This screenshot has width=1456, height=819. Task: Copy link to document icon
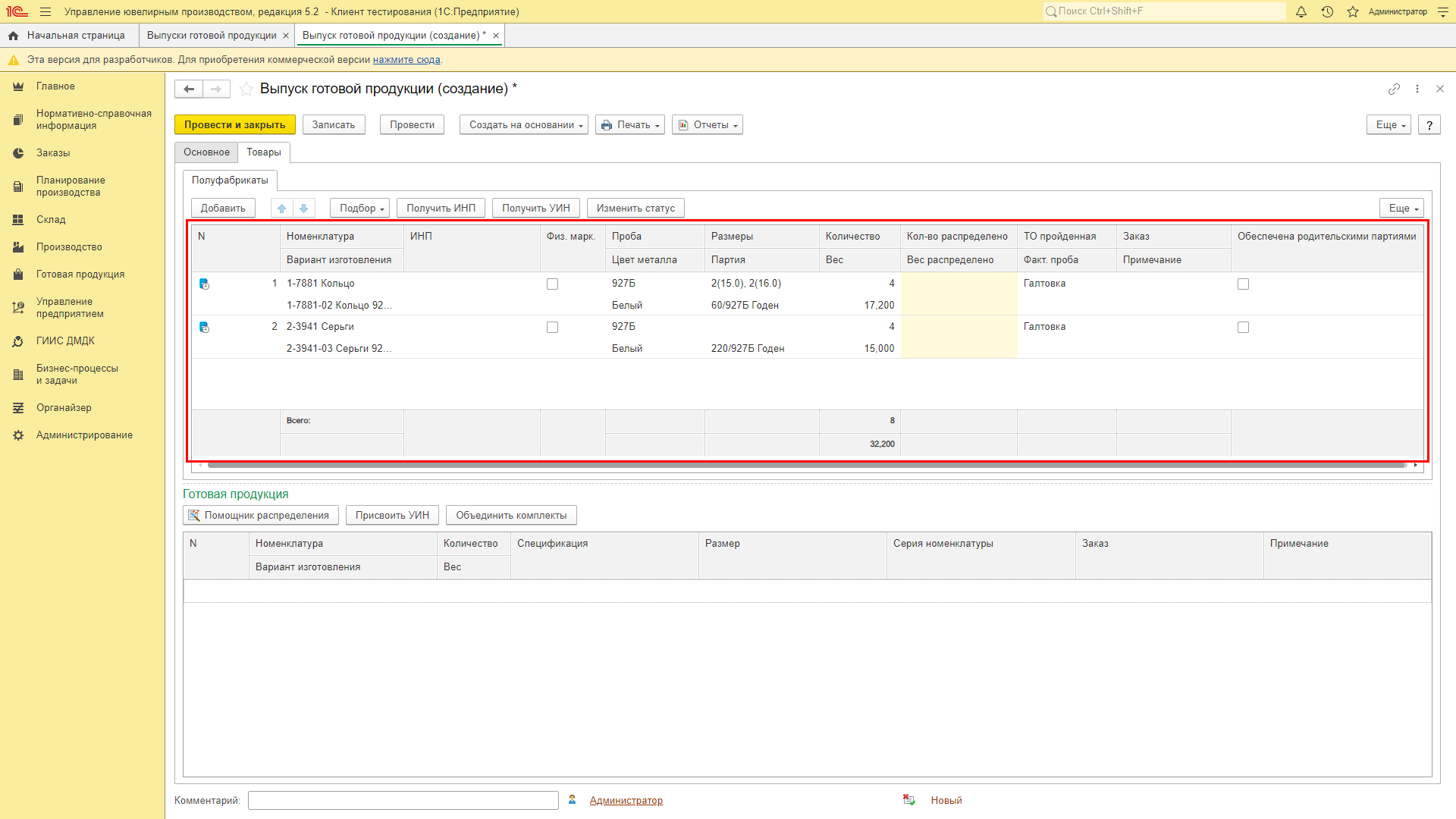coord(1394,89)
